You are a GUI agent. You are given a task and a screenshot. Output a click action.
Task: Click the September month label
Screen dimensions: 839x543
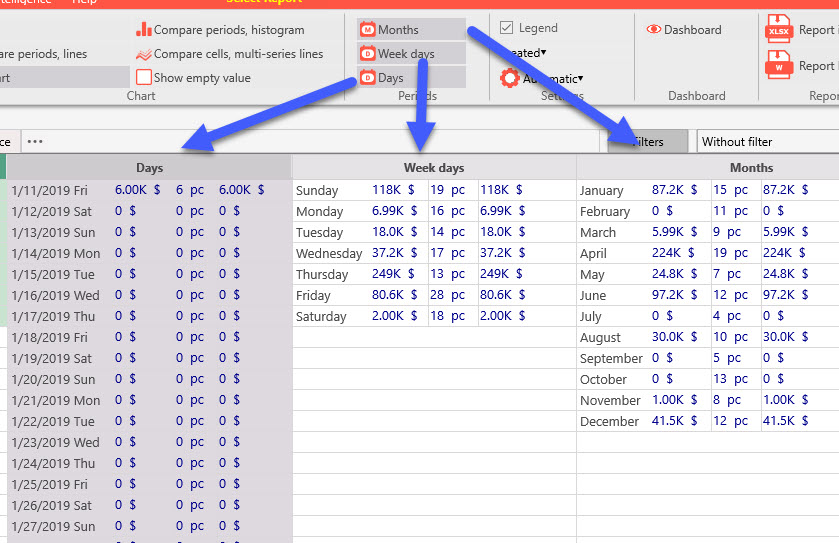tap(611, 358)
